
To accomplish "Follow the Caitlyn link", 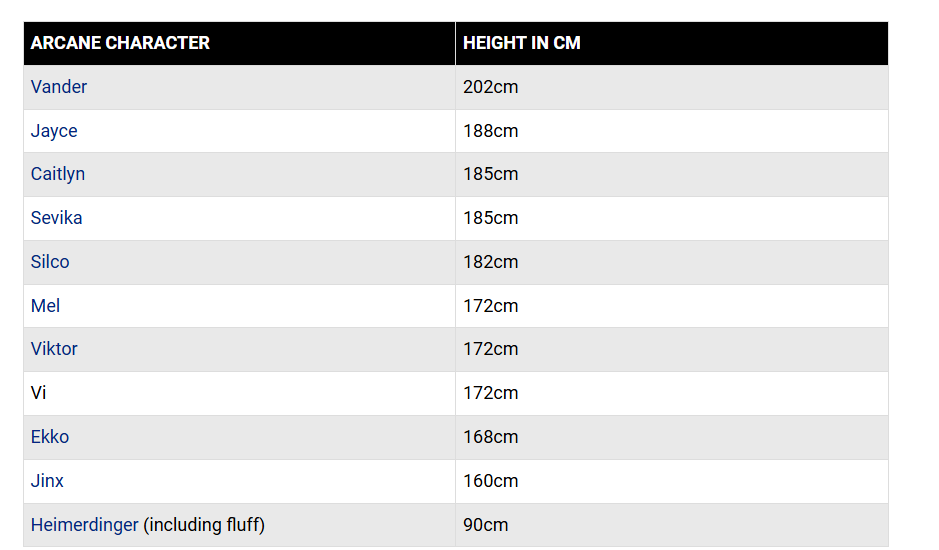I will tap(57, 174).
